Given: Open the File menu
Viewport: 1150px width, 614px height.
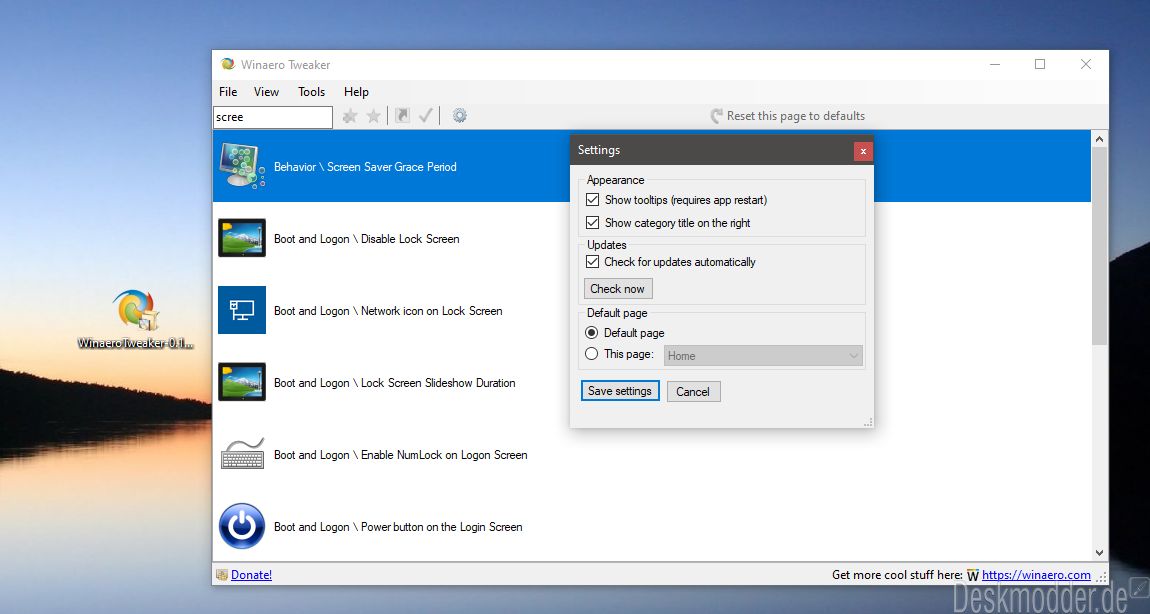Looking at the screenshot, I should pos(228,92).
